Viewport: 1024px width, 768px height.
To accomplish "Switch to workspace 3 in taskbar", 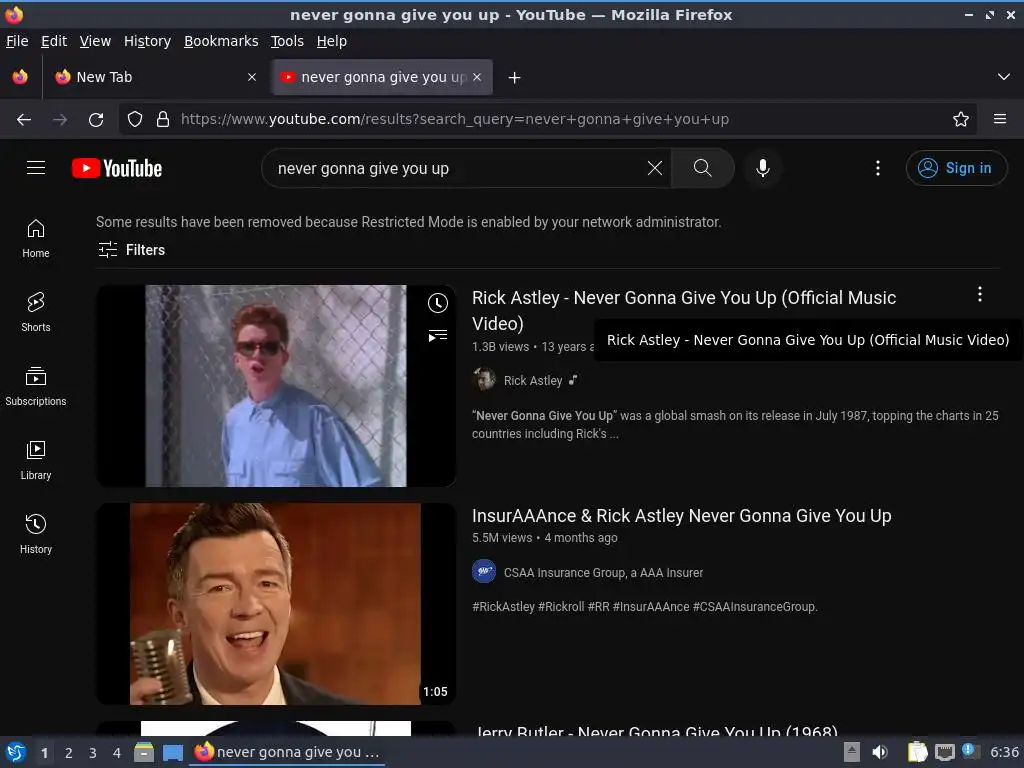I will pyautogui.click(x=93, y=753).
